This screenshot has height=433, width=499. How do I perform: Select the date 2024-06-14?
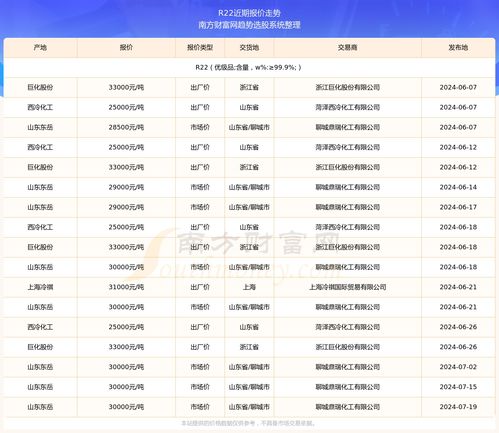(458, 187)
